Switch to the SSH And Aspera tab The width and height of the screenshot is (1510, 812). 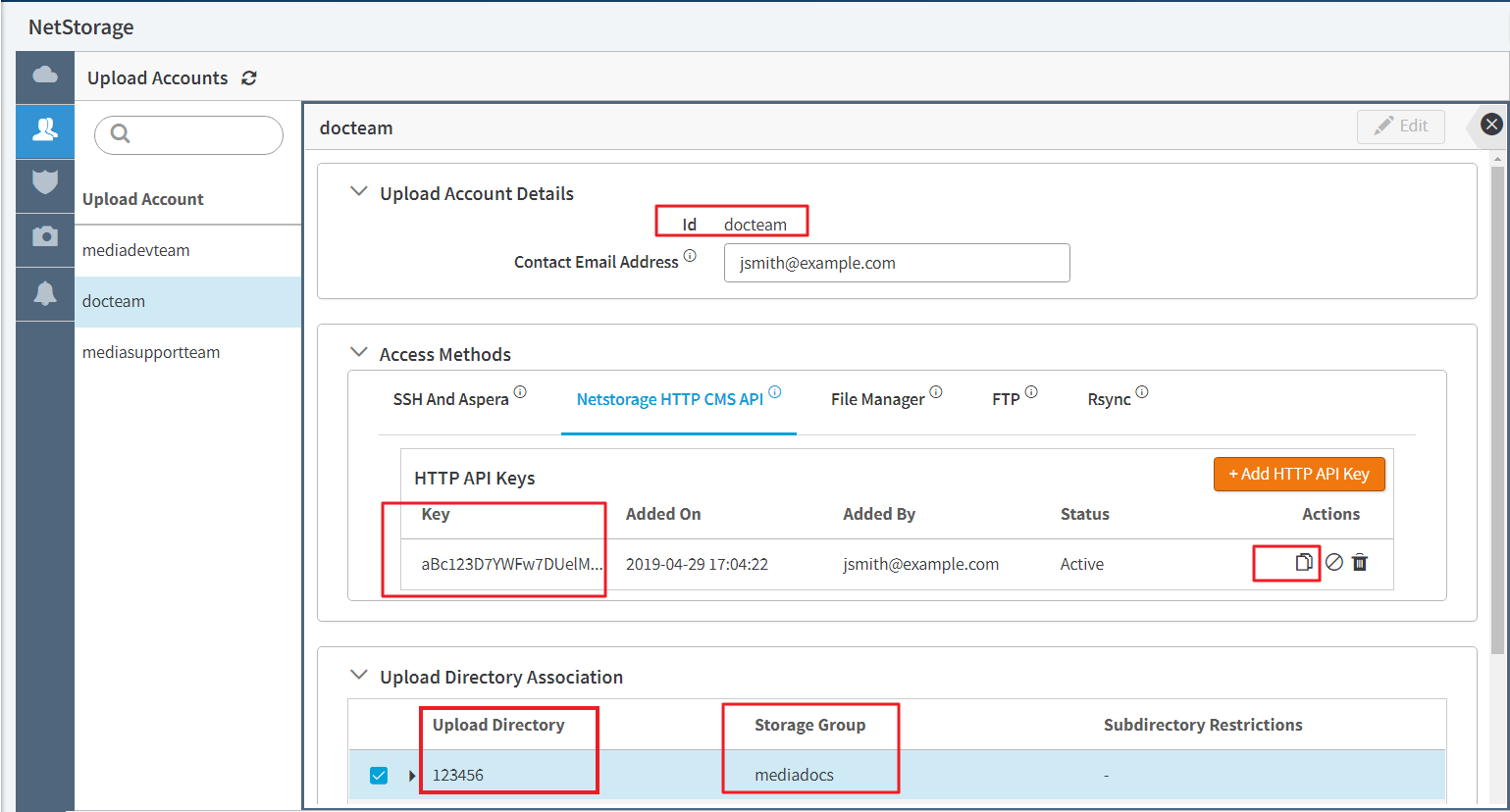[x=450, y=400]
